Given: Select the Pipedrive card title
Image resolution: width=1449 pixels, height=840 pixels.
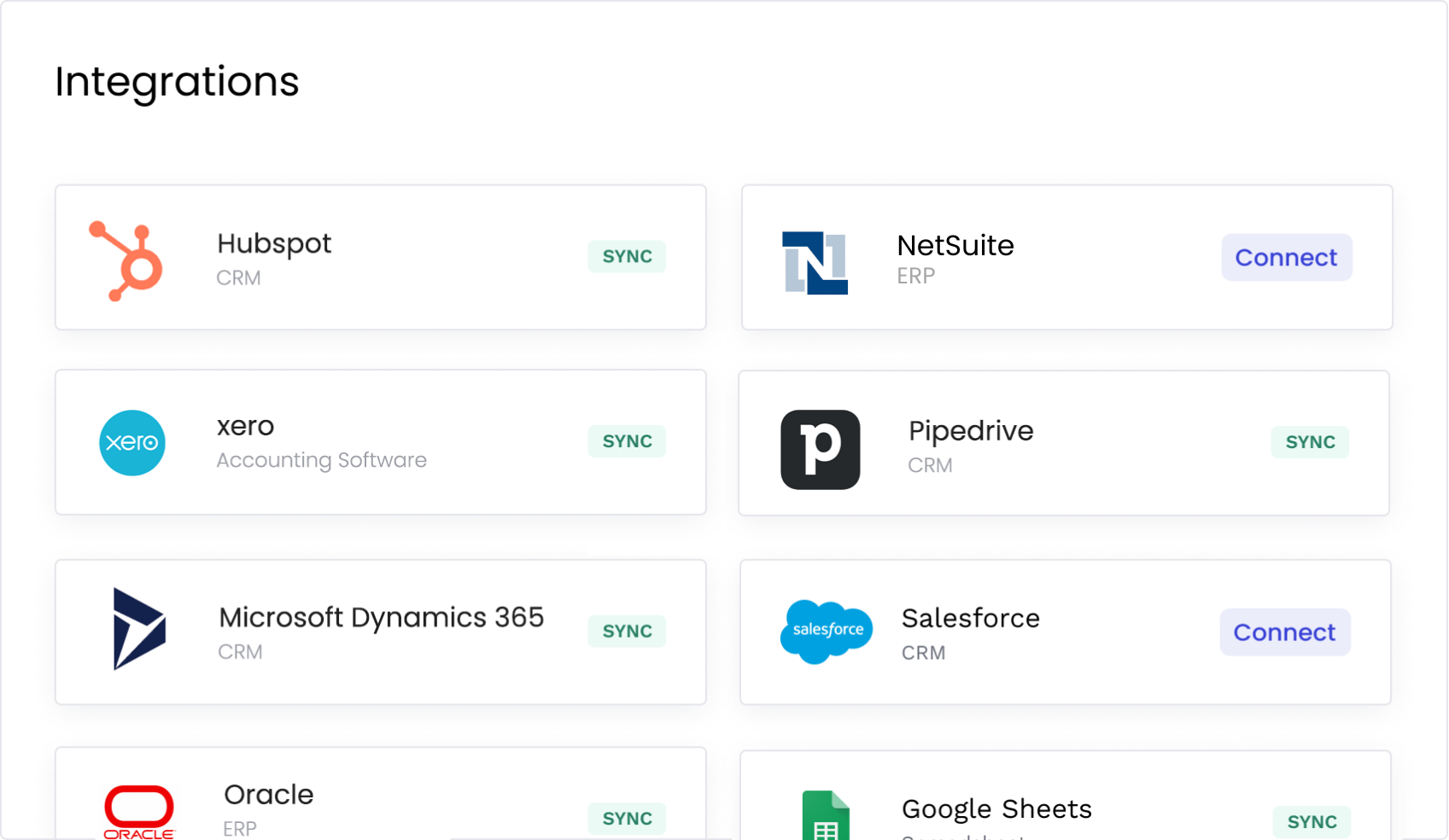Looking at the screenshot, I should (971, 432).
